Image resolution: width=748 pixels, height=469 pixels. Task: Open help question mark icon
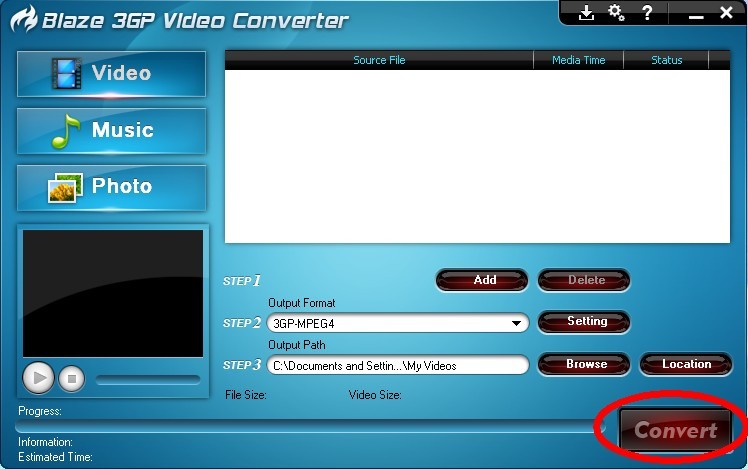(647, 12)
